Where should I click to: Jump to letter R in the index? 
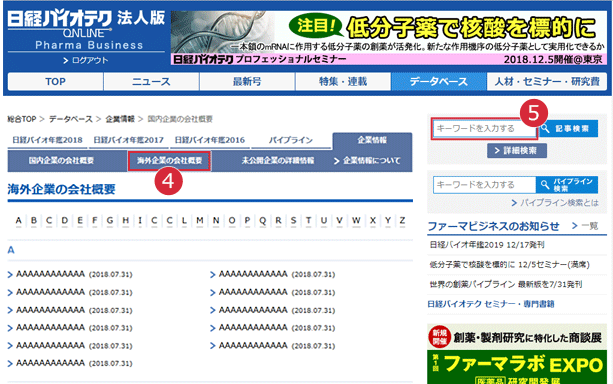(278, 221)
